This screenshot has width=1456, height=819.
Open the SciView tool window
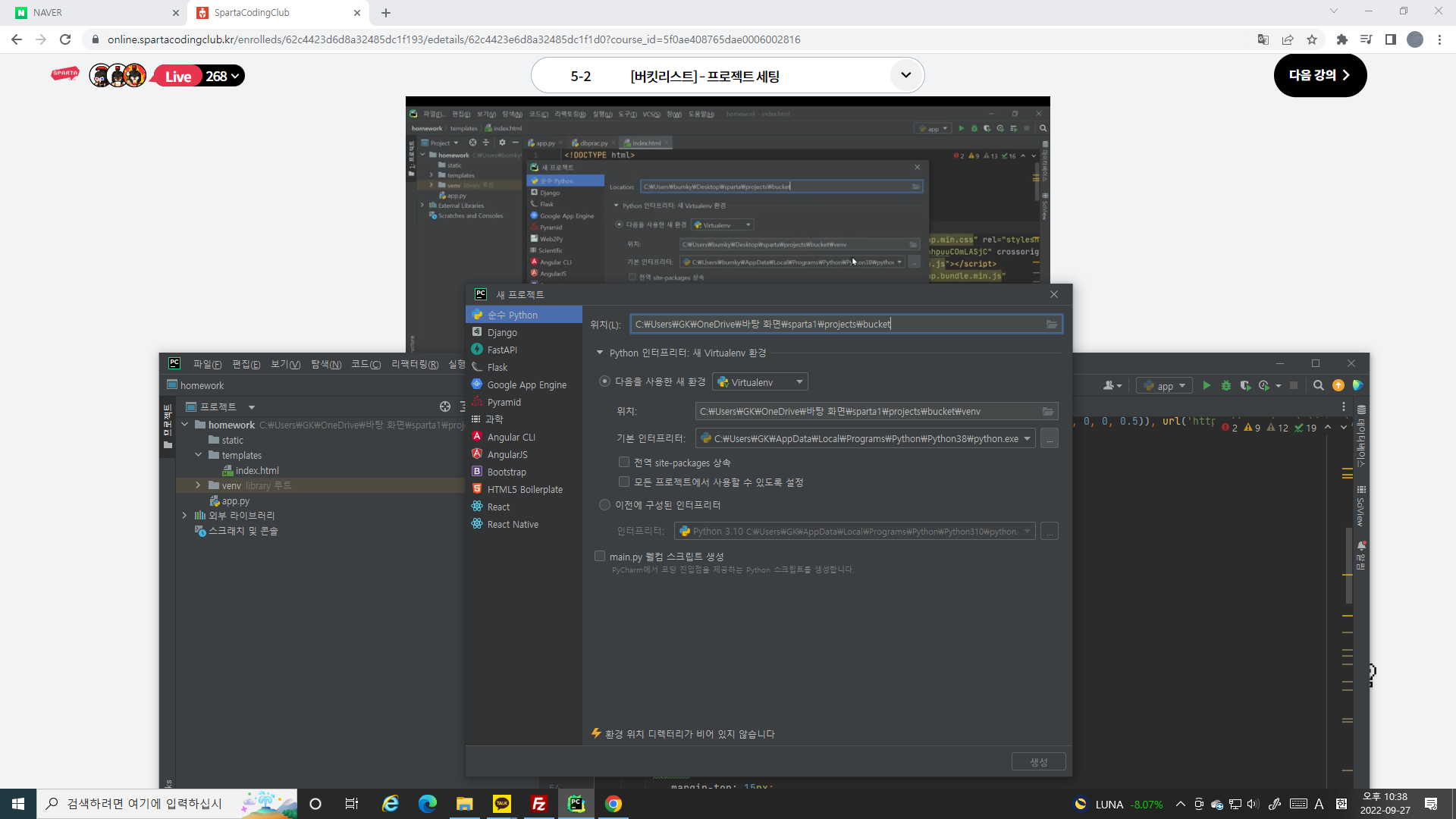coord(1362,507)
